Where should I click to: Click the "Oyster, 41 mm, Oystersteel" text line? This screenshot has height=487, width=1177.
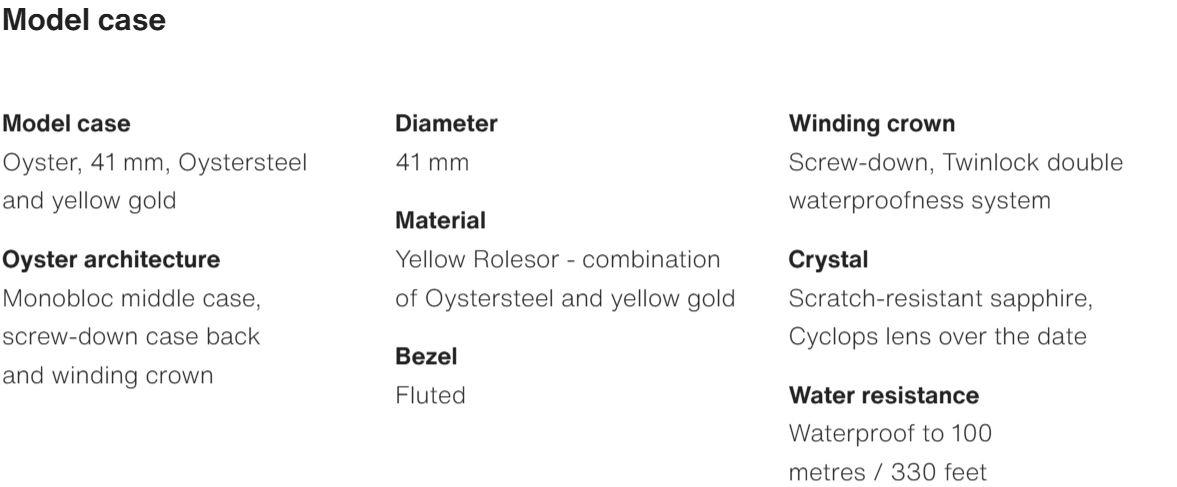click(155, 162)
